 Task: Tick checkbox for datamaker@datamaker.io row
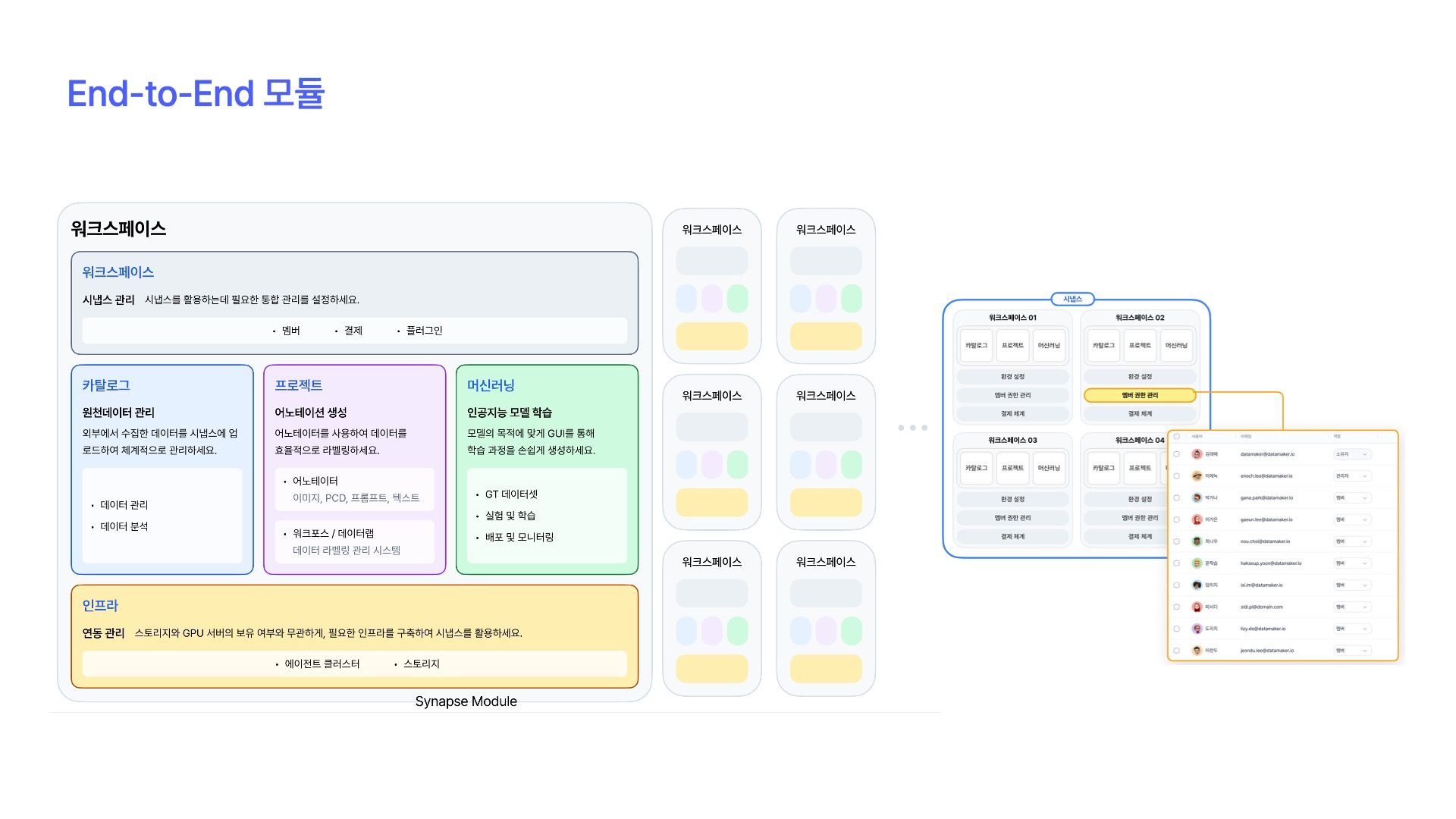tap(1177, 454)
